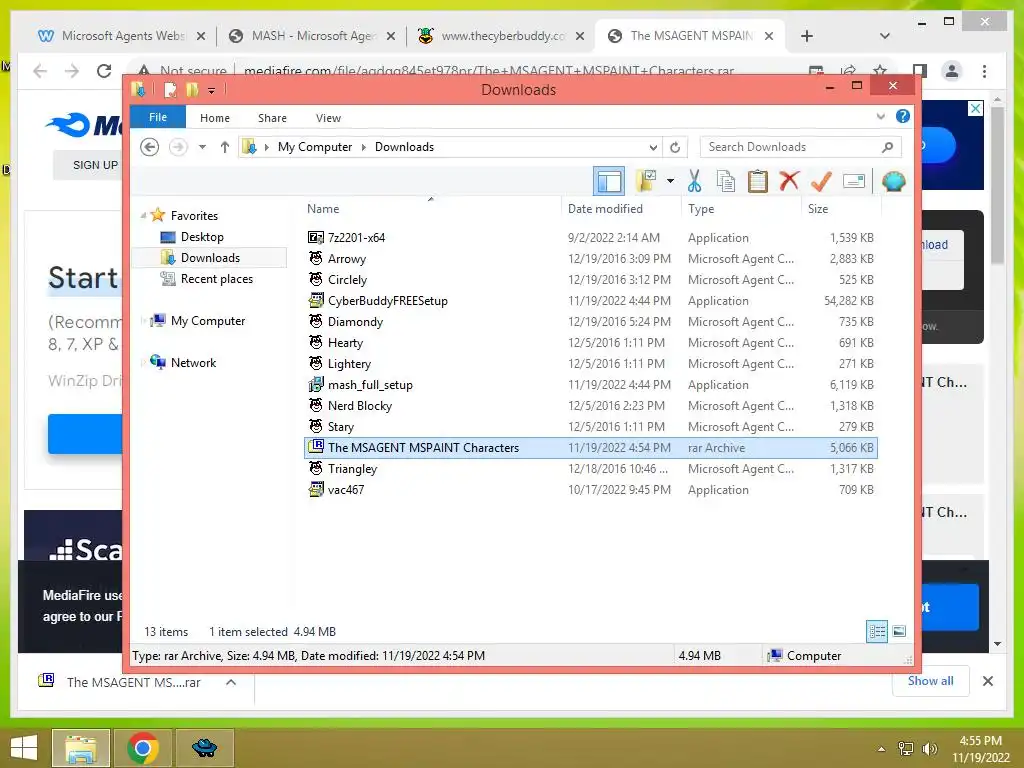Collapse the Favorites tree group
Screen dimensions: 1024x768
(143, 215)
